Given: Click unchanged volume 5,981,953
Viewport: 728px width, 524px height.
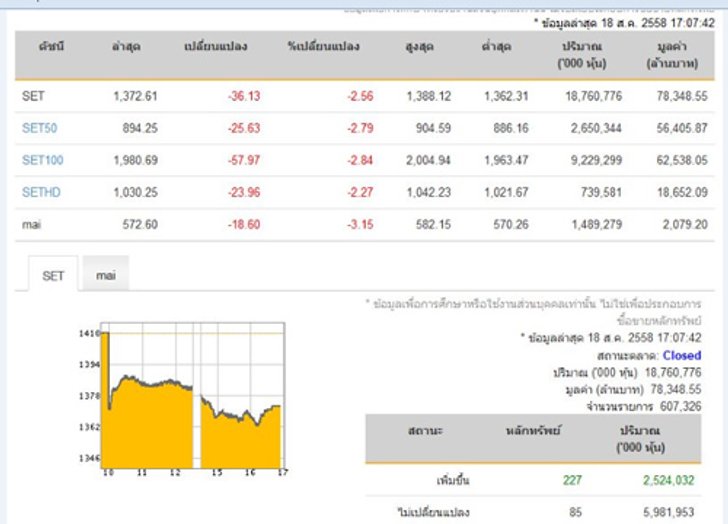Looking at the screenshot, I should point(669,512).
